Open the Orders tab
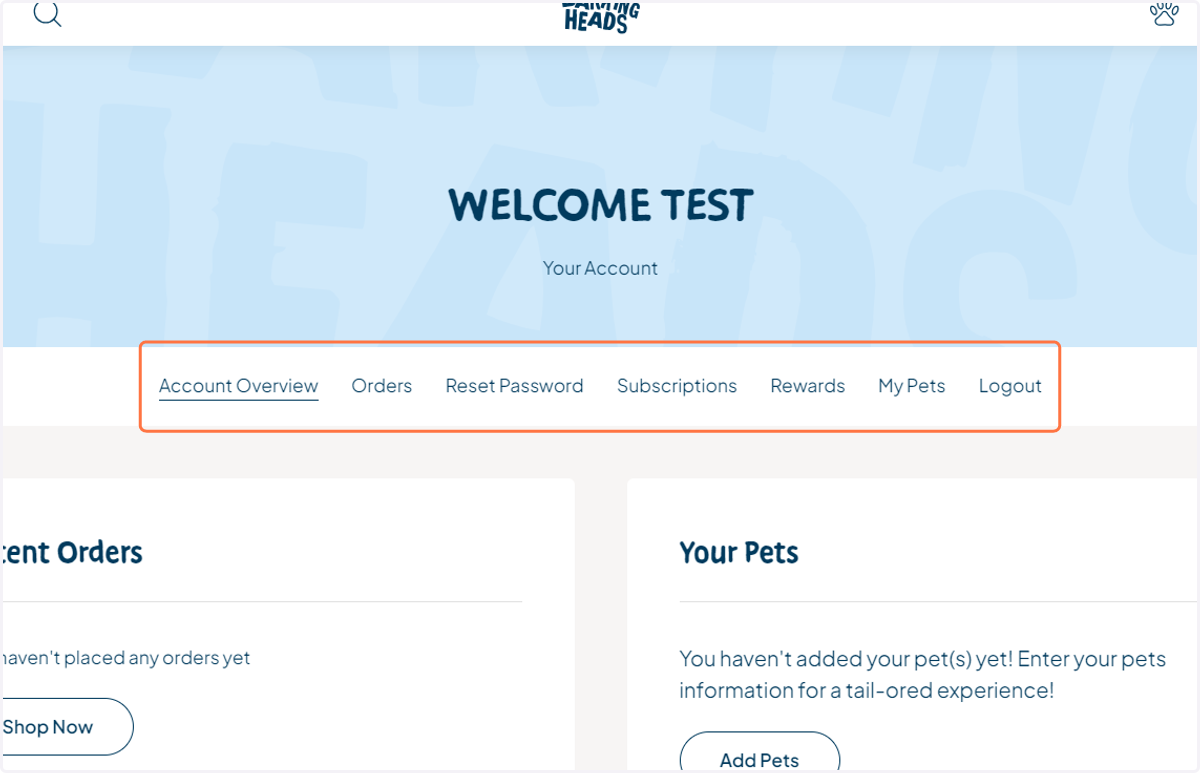The height and width of the screenshot is (773, 1200). pyautogui.click(x=382, y=386)
